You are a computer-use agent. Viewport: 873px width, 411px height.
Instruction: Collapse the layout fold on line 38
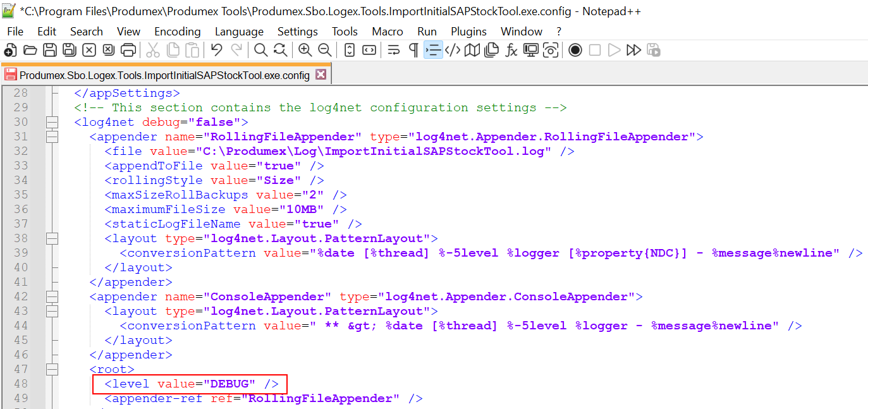(x=52, y=238)
